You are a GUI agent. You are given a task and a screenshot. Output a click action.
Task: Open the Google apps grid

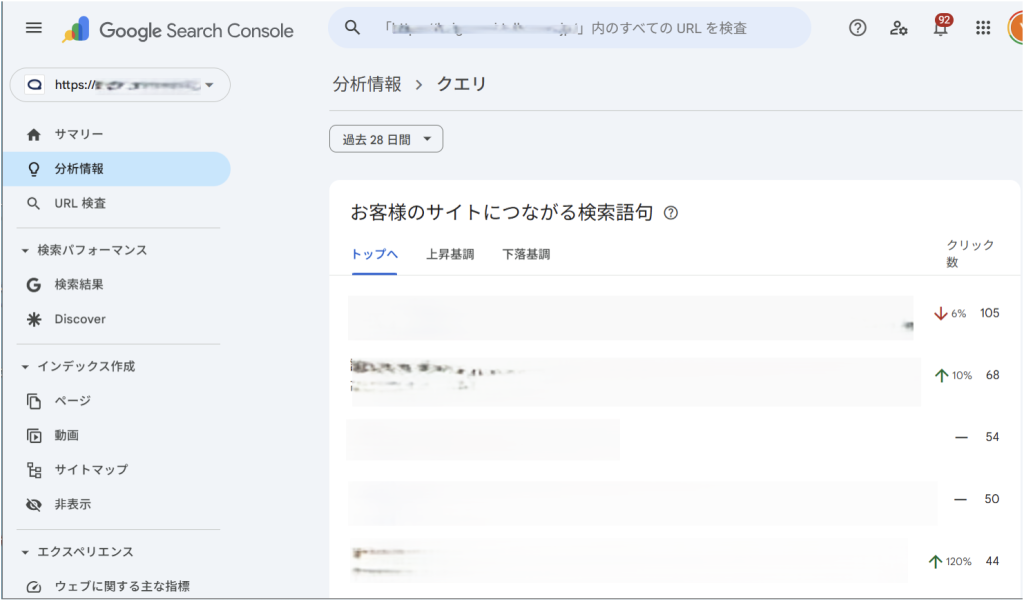pyautogui.click(x=983, y=28)
